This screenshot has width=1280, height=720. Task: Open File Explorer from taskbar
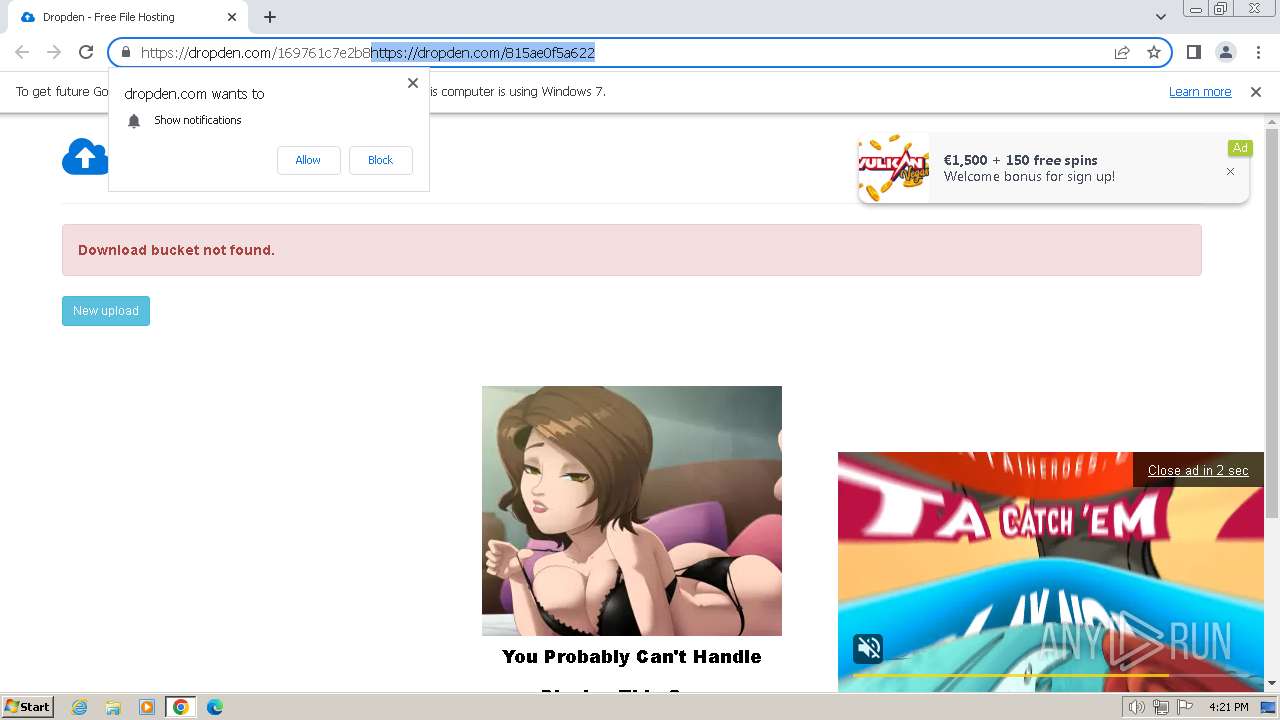point(113,707)
